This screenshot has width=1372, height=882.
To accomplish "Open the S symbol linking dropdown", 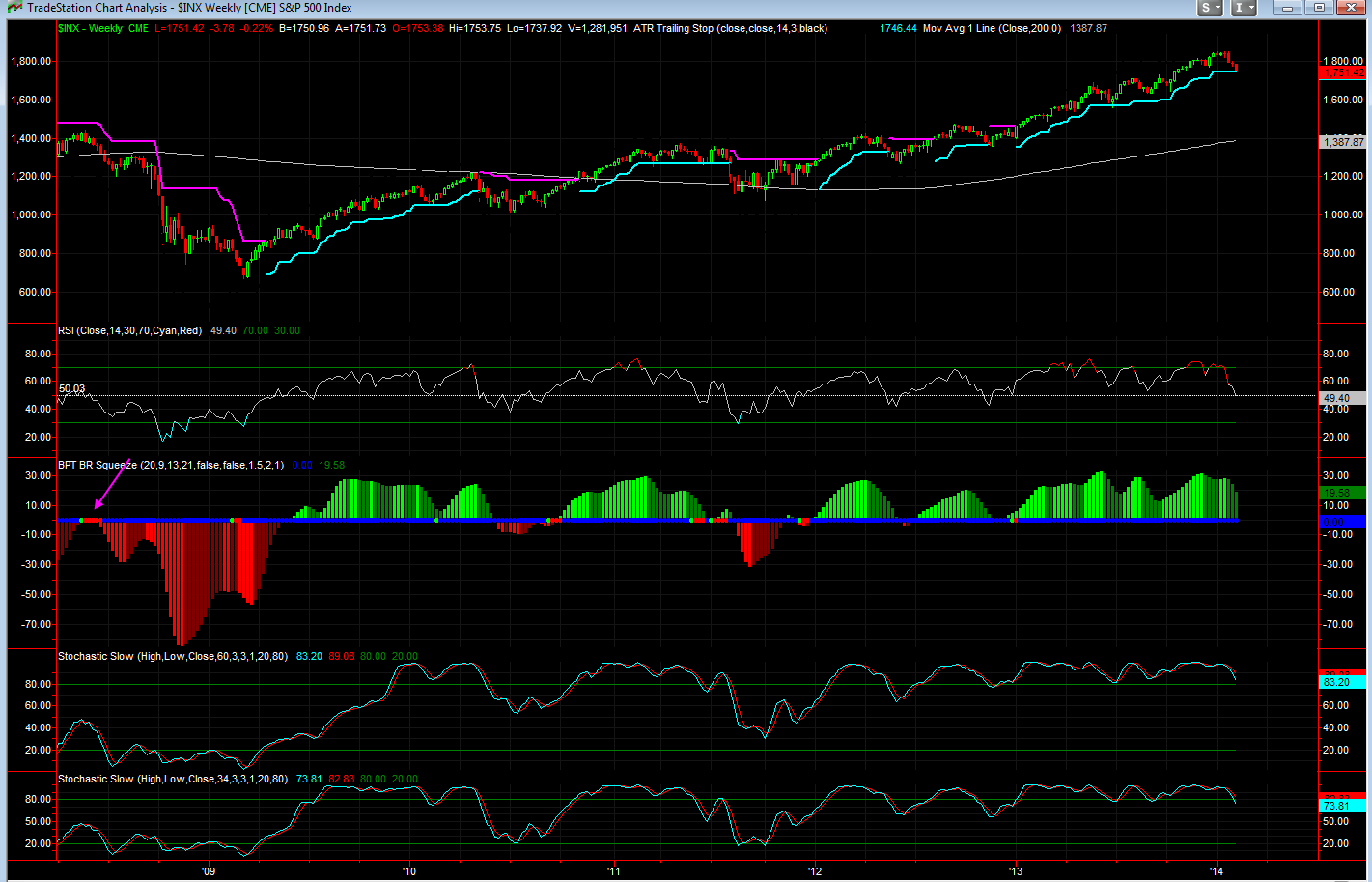I will 1209,8.
